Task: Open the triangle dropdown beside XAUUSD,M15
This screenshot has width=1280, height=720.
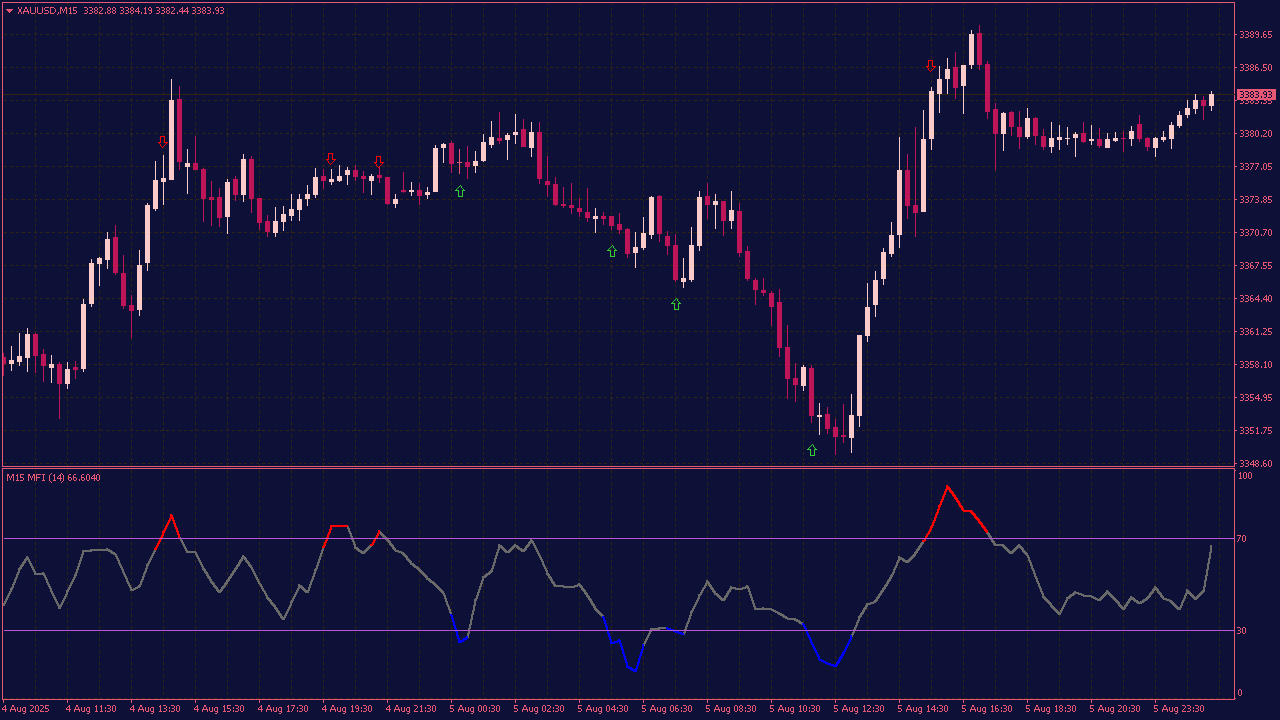Action: click(x=10, y=11)
